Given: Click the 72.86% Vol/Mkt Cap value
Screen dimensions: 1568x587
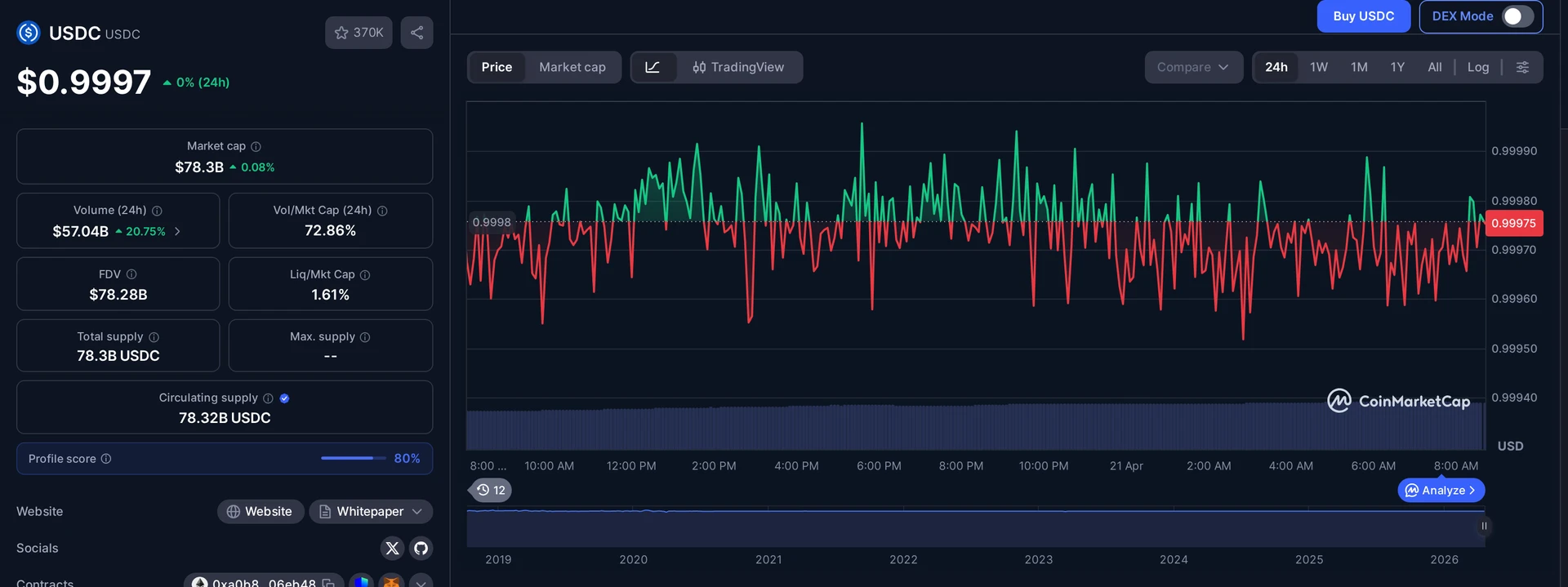Looking at the screenshot, I should pos(330,230).
